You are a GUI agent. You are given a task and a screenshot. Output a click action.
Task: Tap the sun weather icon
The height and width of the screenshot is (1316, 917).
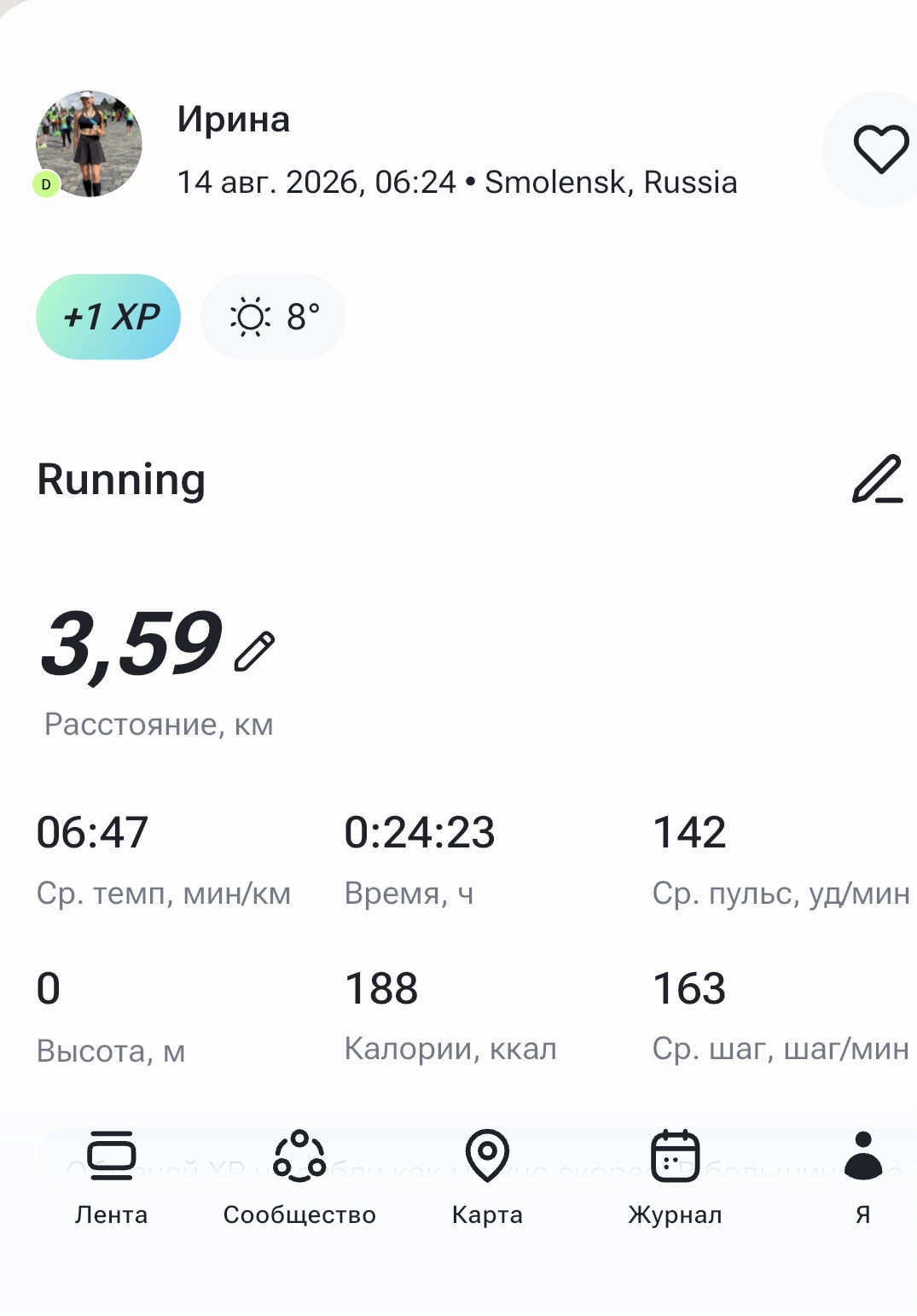click(250, 317)
